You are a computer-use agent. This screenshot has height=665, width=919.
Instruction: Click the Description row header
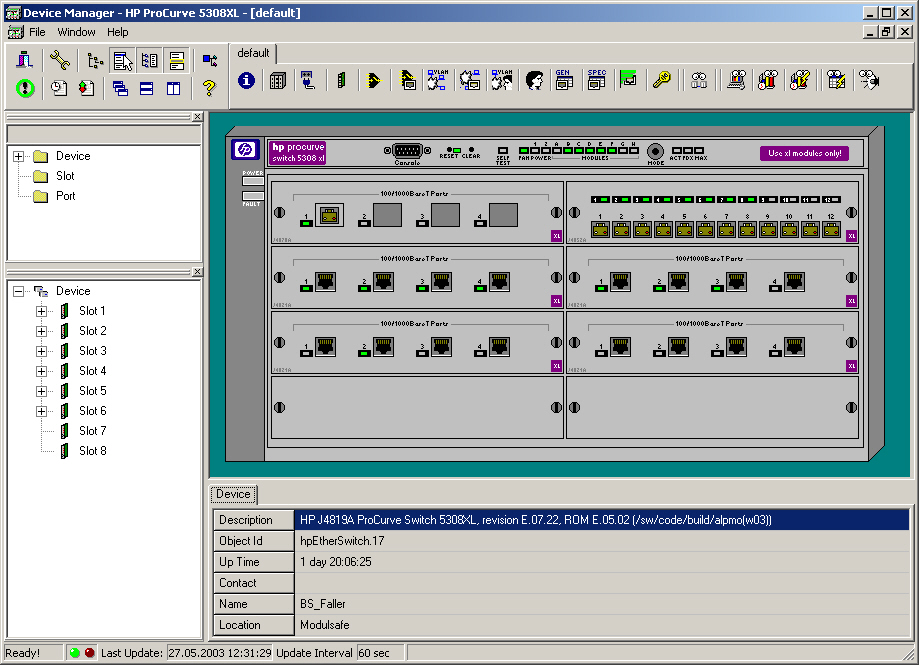click(x=253, y=520)
